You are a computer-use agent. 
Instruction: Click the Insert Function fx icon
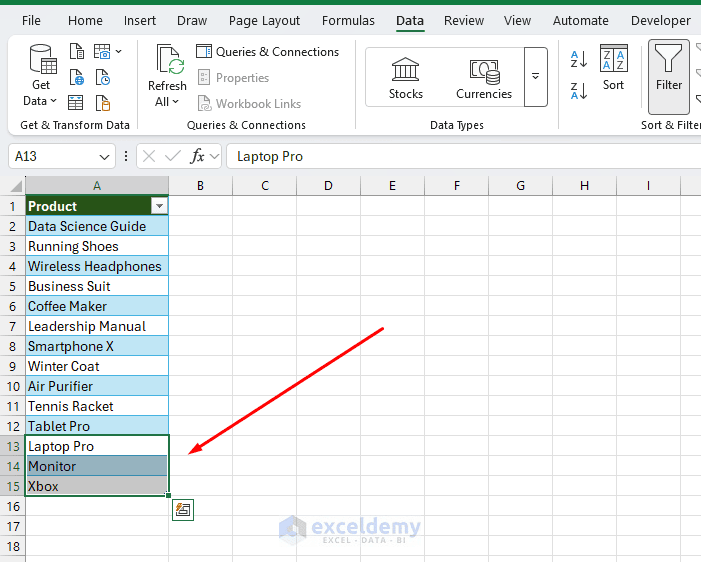(x=197, y=156)
